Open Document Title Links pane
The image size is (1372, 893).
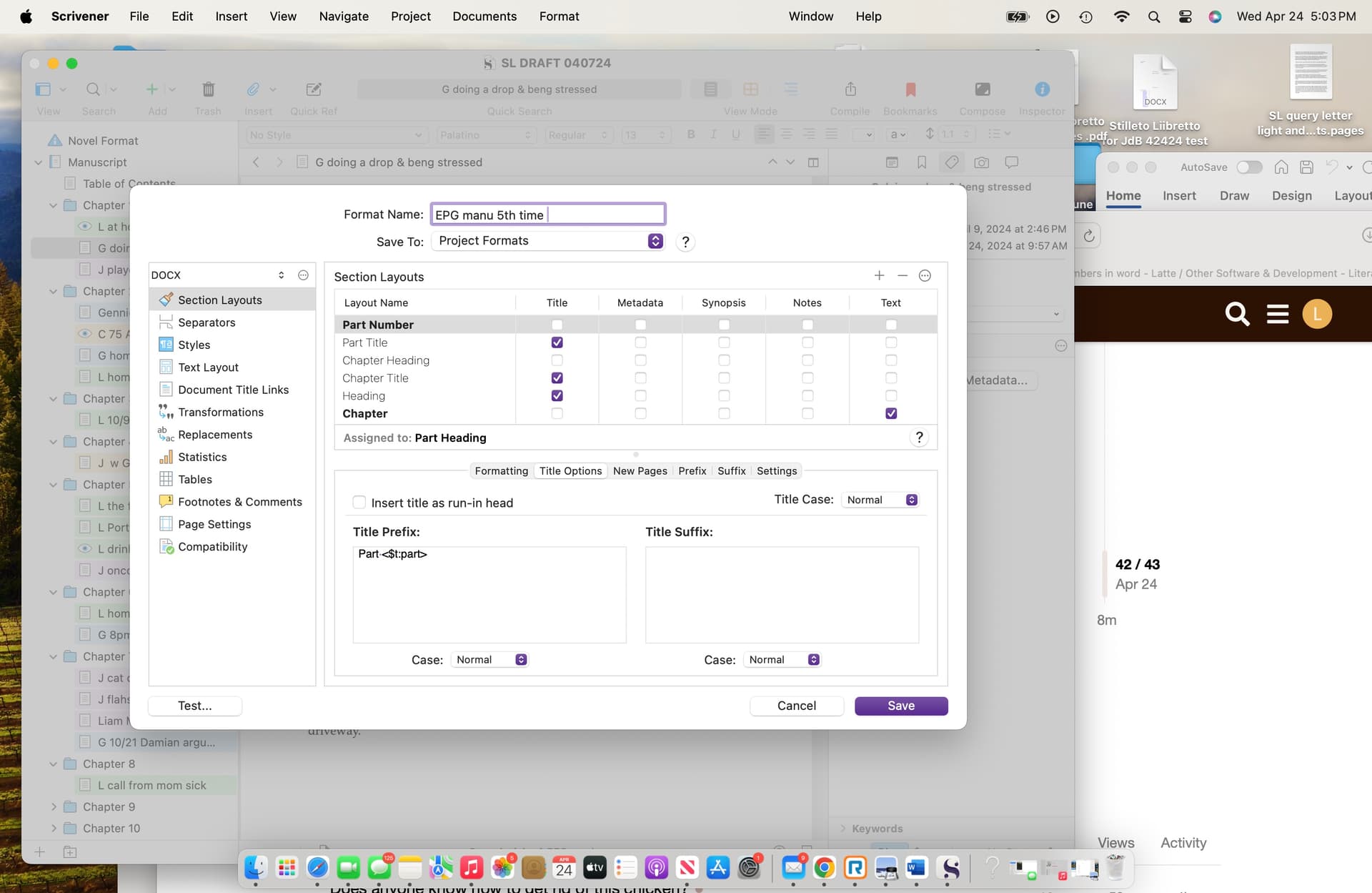click(233, 390)
